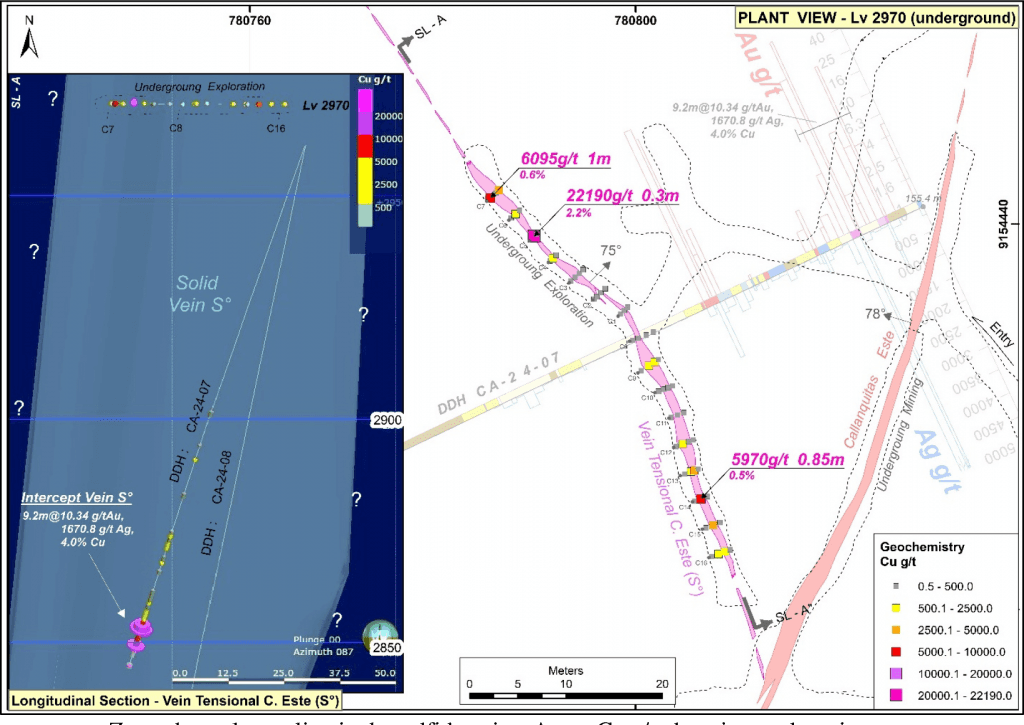Image resolution: width=1024 pixels, height=725 pixels.
Task: Click the 9154440 northing coordinate label
Action: [1004, 224]
